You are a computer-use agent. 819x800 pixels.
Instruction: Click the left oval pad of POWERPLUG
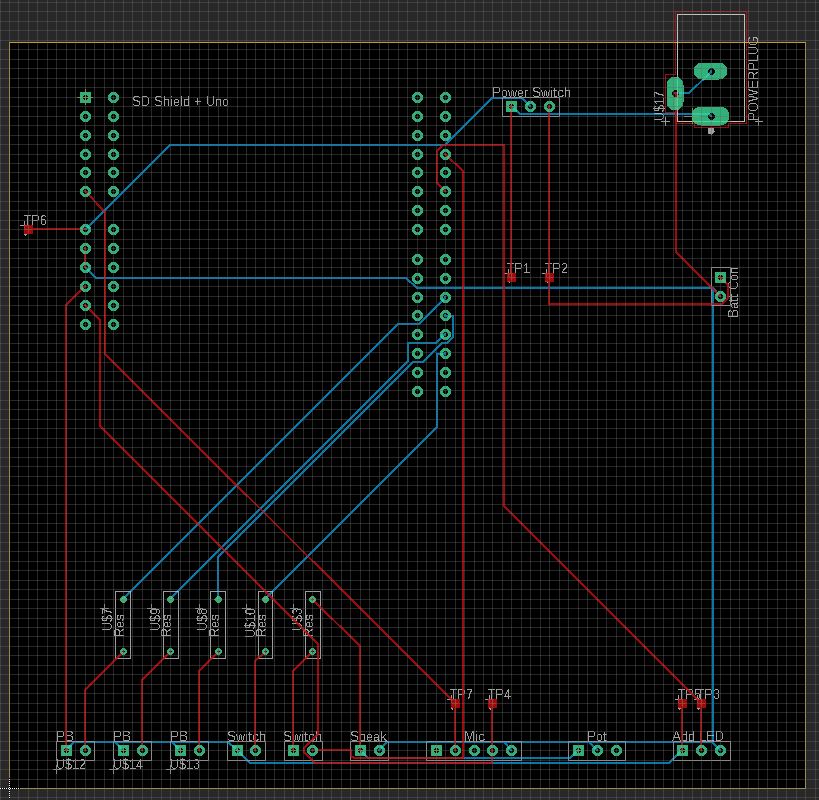tap(675, 93)
